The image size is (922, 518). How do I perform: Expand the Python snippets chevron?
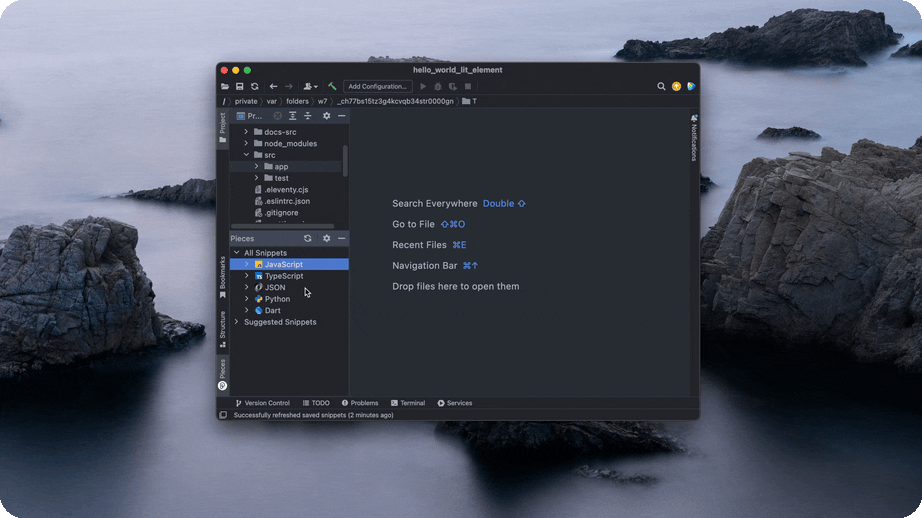(x=246, y=299)
